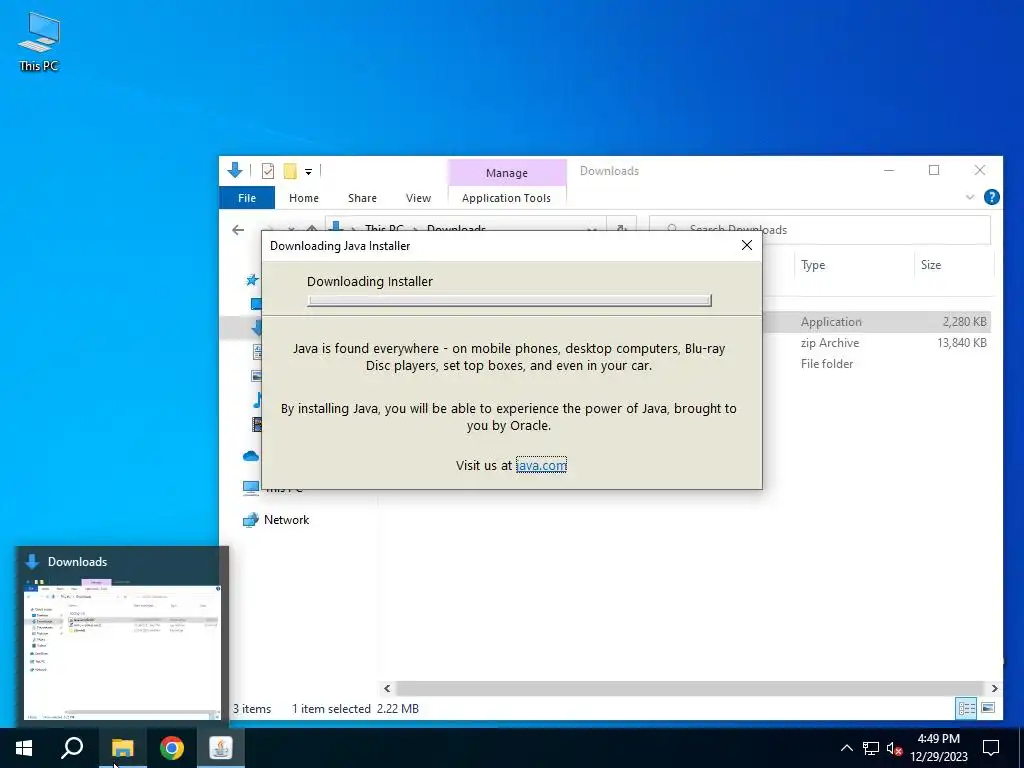The height and width of the screenshot is (768, 1024).
Task: Click the Explorer title bar download arrow icon
Action: (235, 170)
